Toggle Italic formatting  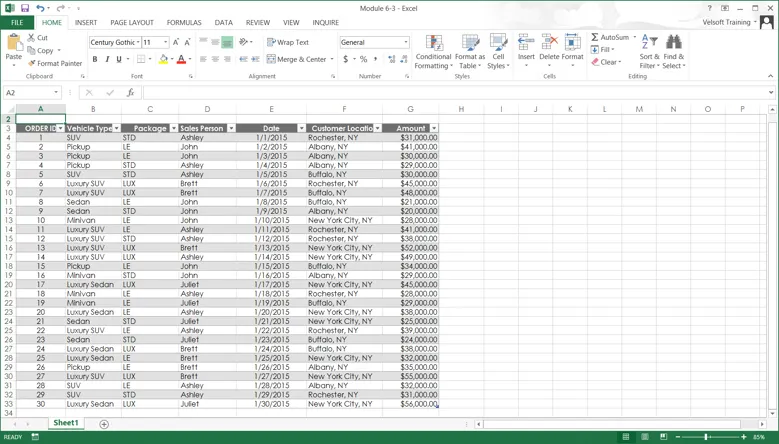(107, 59)
